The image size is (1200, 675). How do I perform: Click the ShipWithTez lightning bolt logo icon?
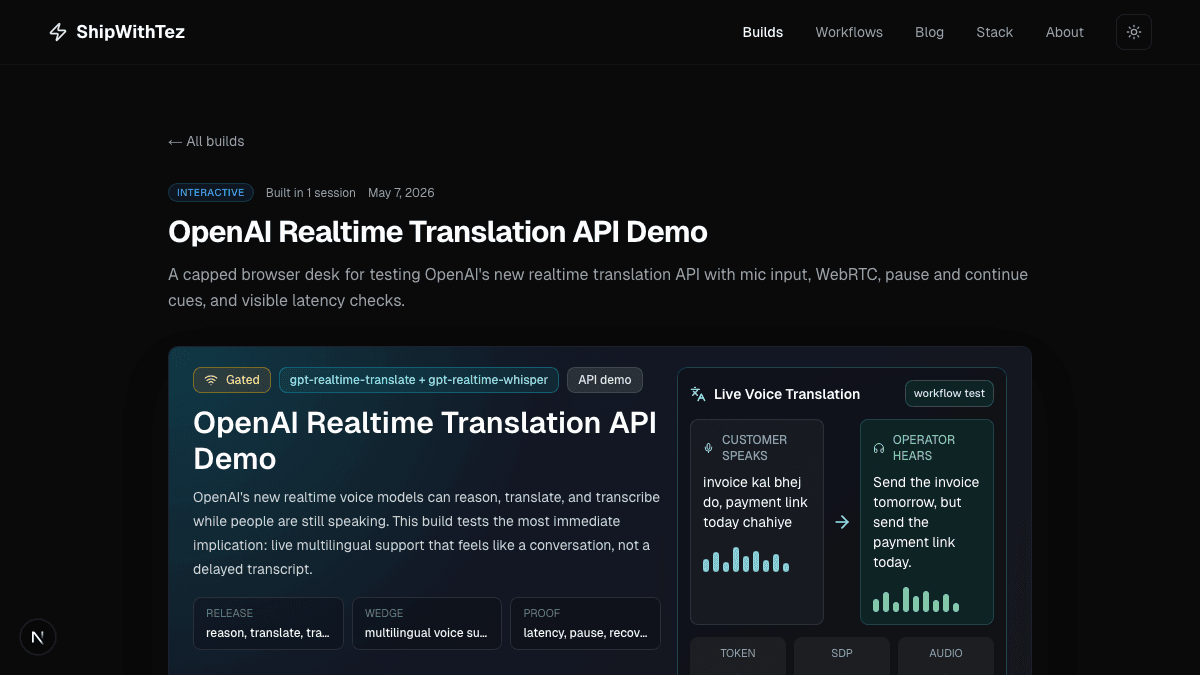58,32
